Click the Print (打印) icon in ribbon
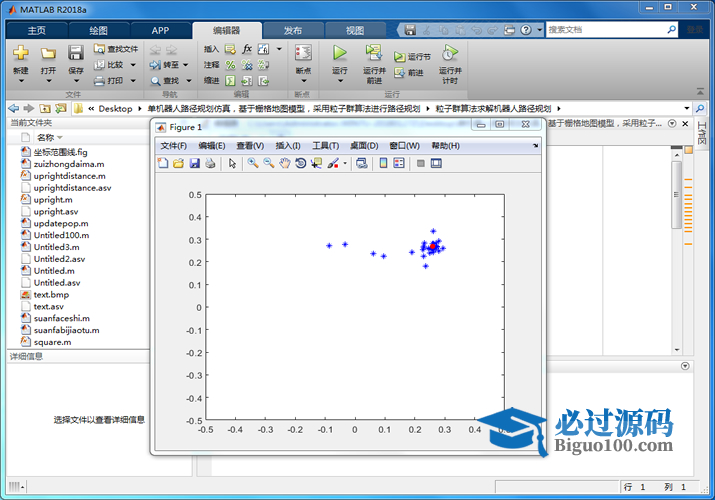This screenshot has width=715, height=500. (99, 81)
